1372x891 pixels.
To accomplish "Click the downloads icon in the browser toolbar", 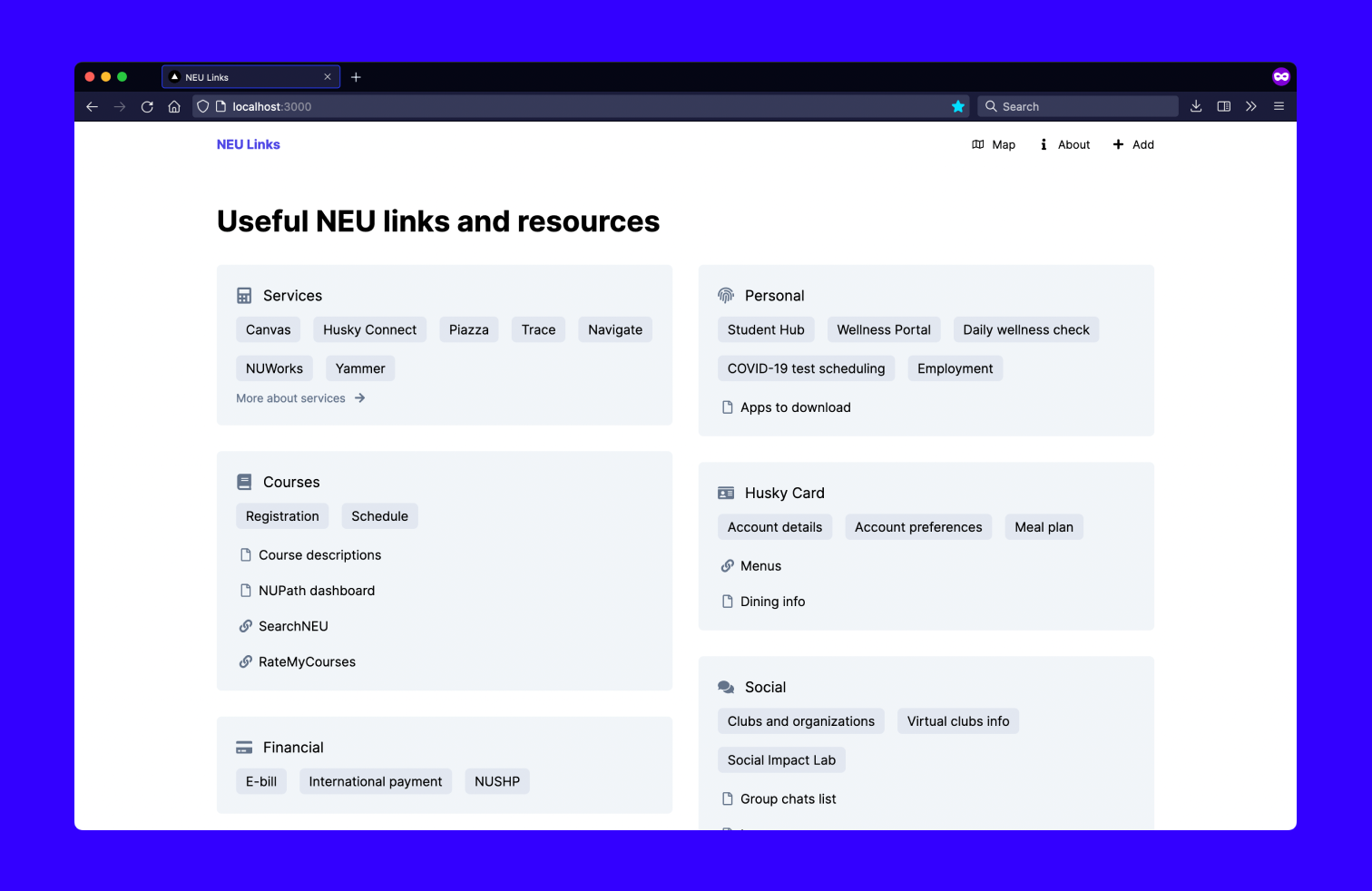I will (1196, 106).
